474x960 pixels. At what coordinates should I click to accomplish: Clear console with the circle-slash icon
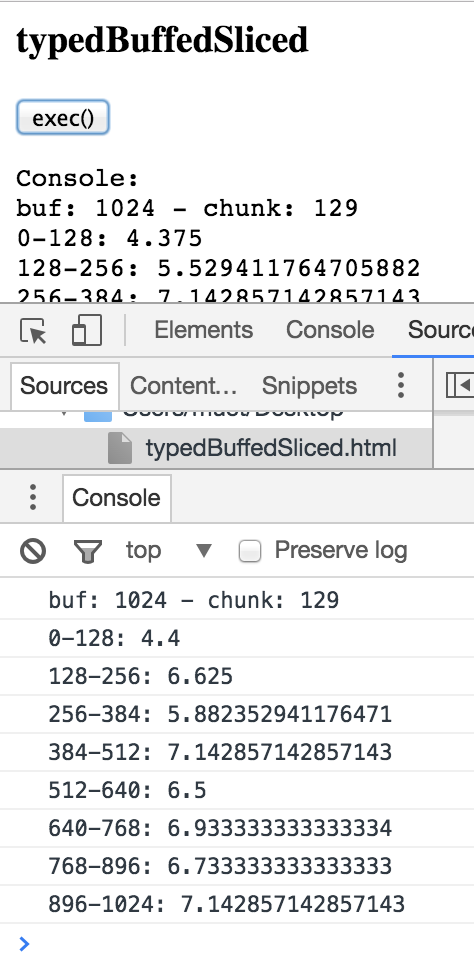coord(32,550)
